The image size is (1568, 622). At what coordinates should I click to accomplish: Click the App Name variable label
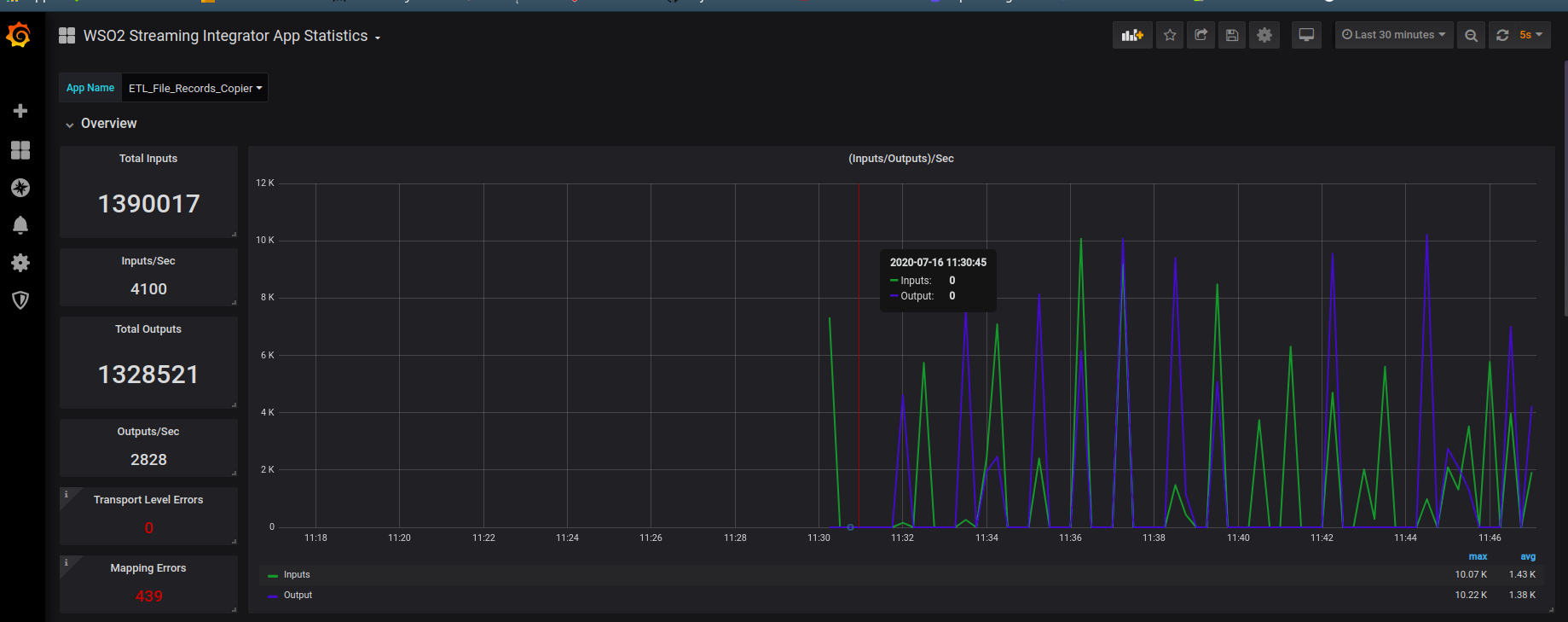pos(90,88)
